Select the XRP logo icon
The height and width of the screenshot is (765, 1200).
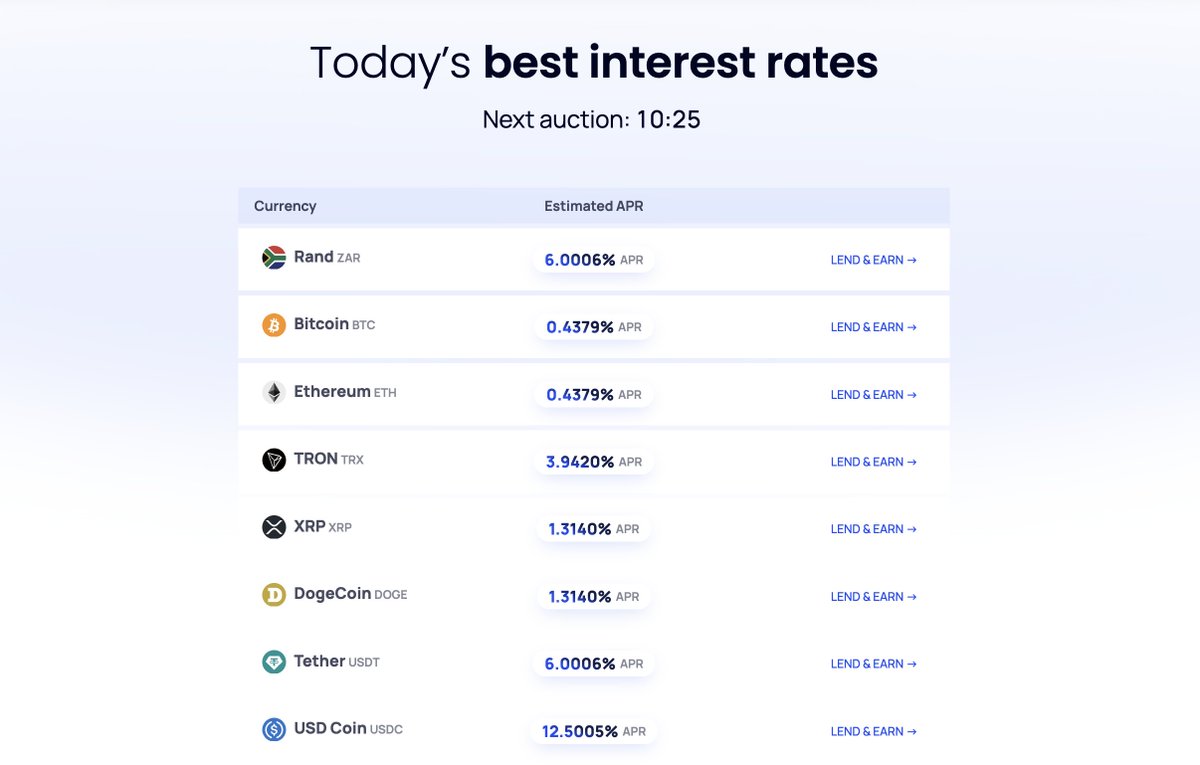tap(274, 527)
